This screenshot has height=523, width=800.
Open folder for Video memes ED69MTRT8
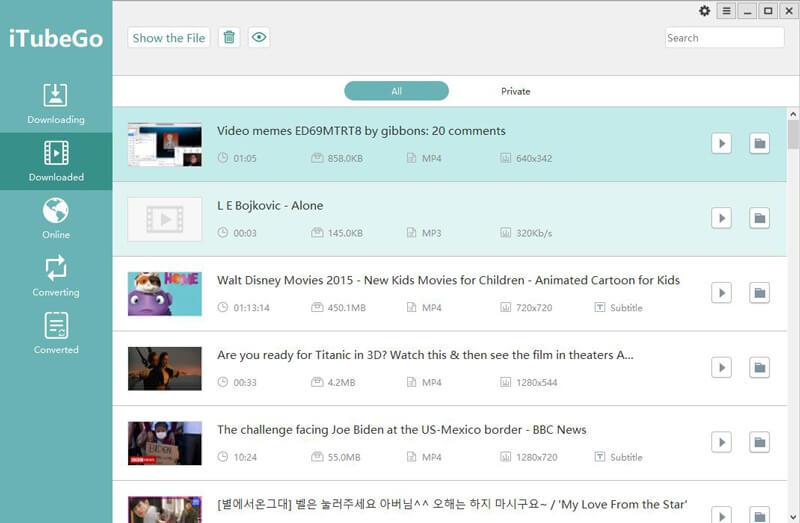(759, 143)
